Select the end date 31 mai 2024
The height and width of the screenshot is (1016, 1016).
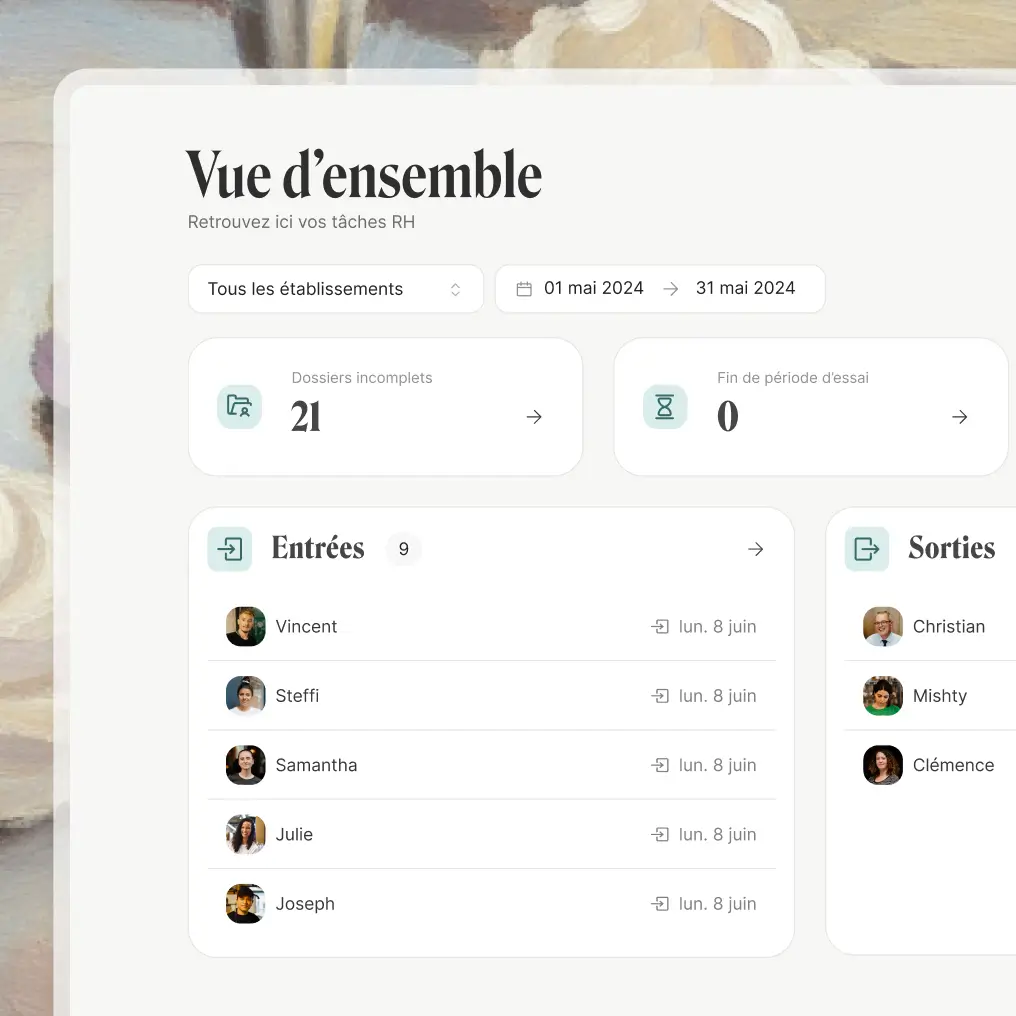[x=745, y=288]
